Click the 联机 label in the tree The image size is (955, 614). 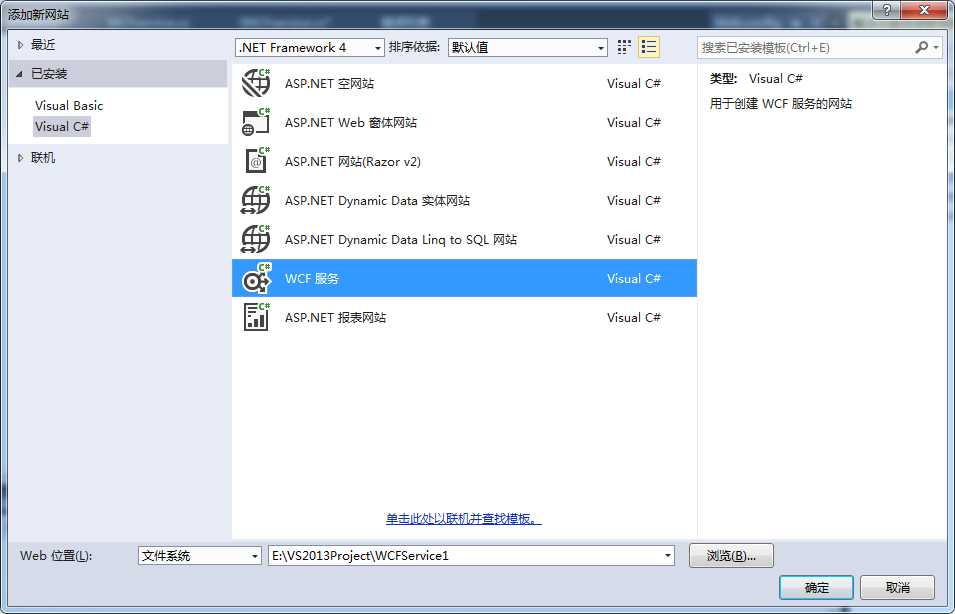click(x=43, y=158)
